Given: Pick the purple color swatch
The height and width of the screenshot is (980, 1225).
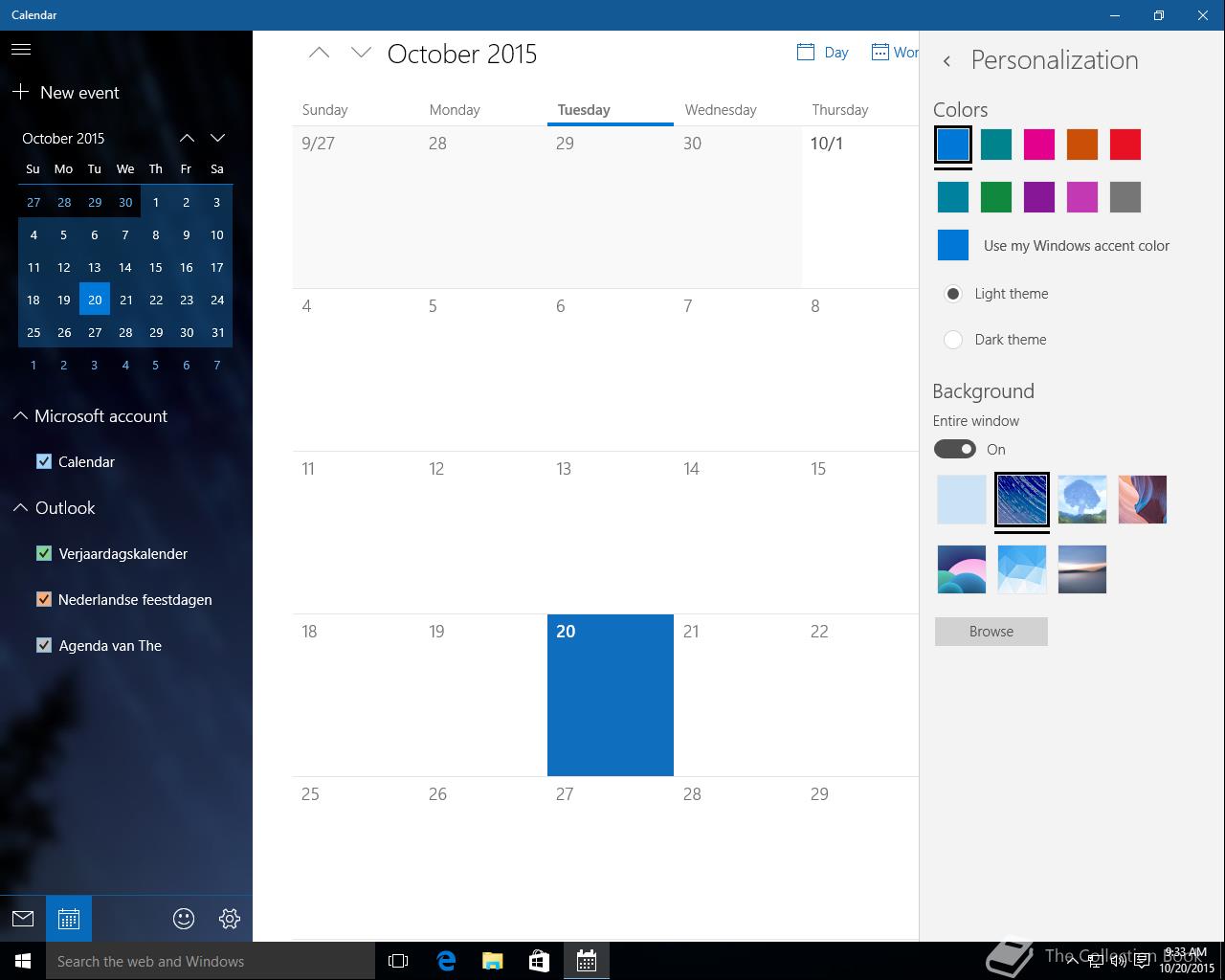Looking at the screenshot, I should pyautogui.click(x=1039, y=197).
